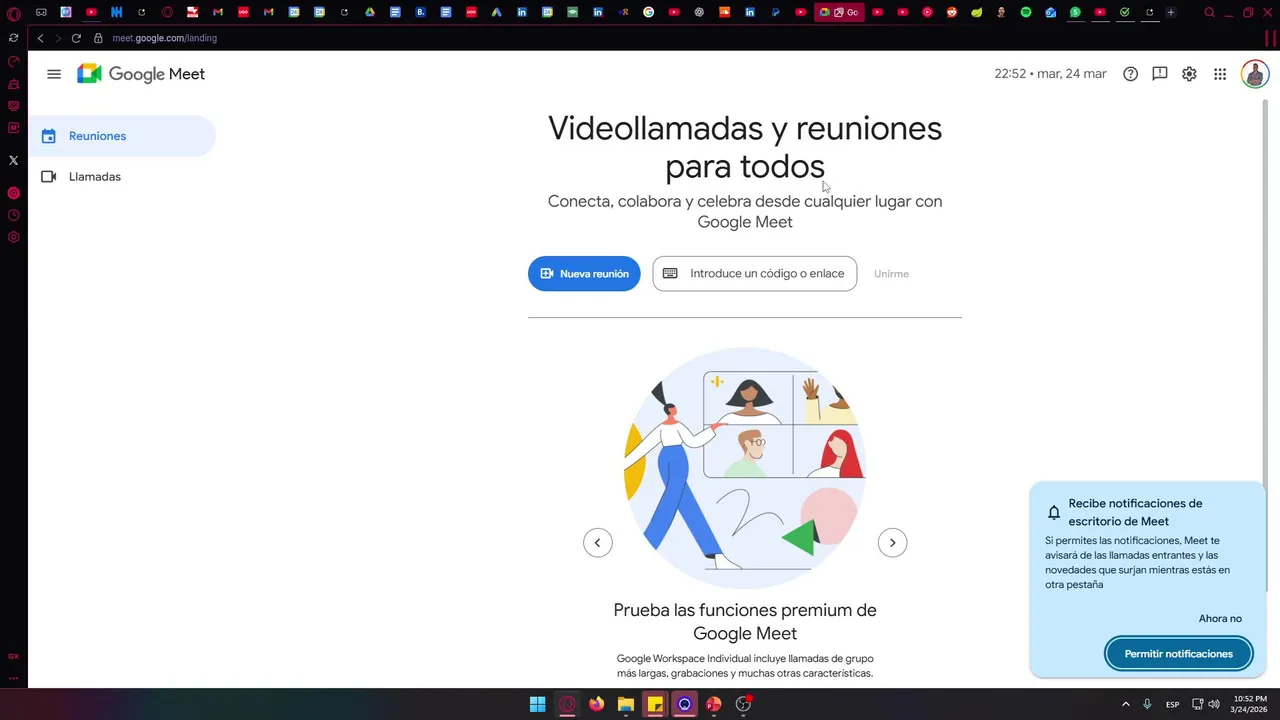Open the Help question mark icon
Viewport: 1280px width, 720px height.
tap(1130, 74)
